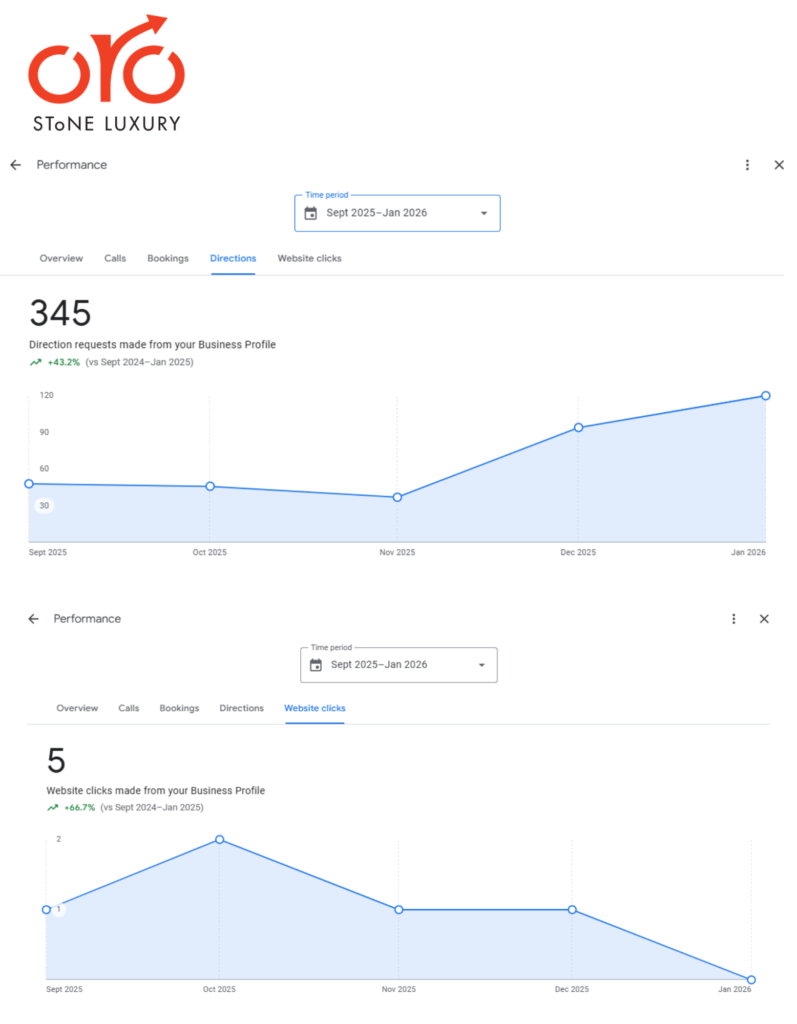The image size is (797, 1024).
Task: Switch to Overview tab in lower panel
Action: click(77, 708)
